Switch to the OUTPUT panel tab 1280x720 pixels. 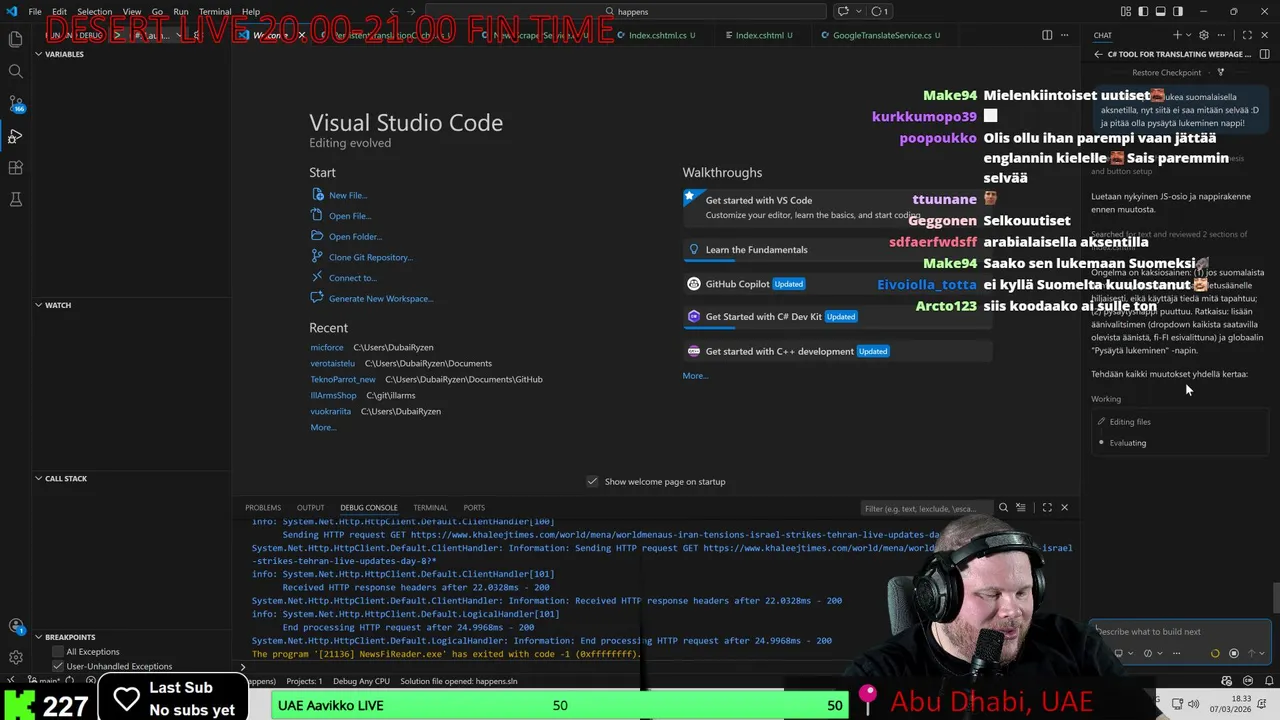click(310, 508)
